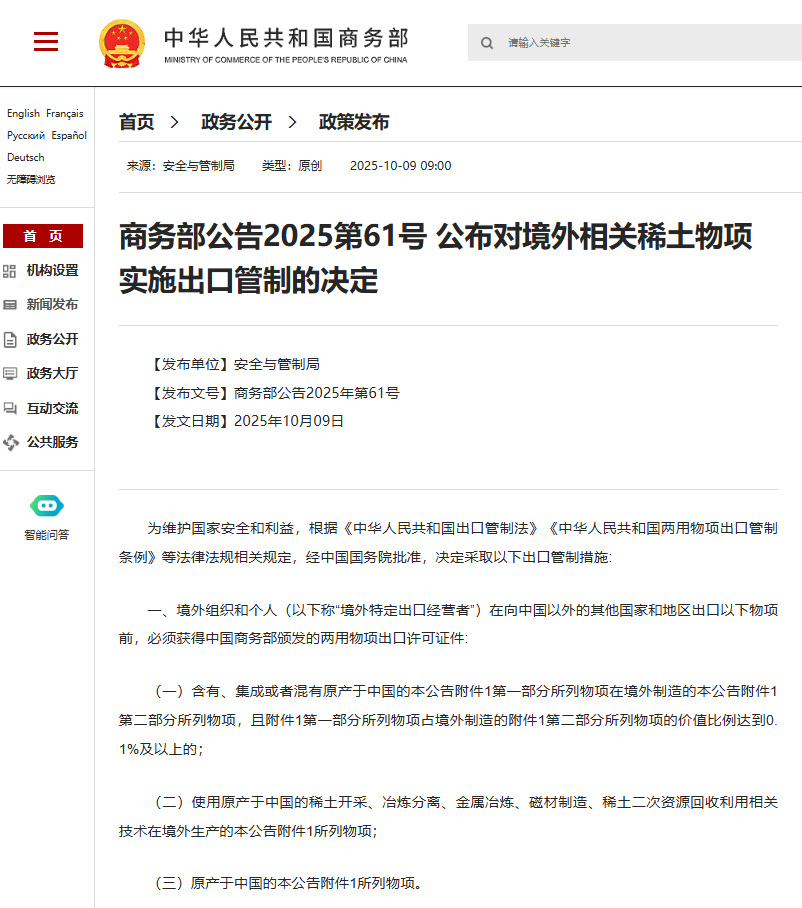Open 新闻发布 sidebar menu item
802x908 pixels.
(53, 305)
